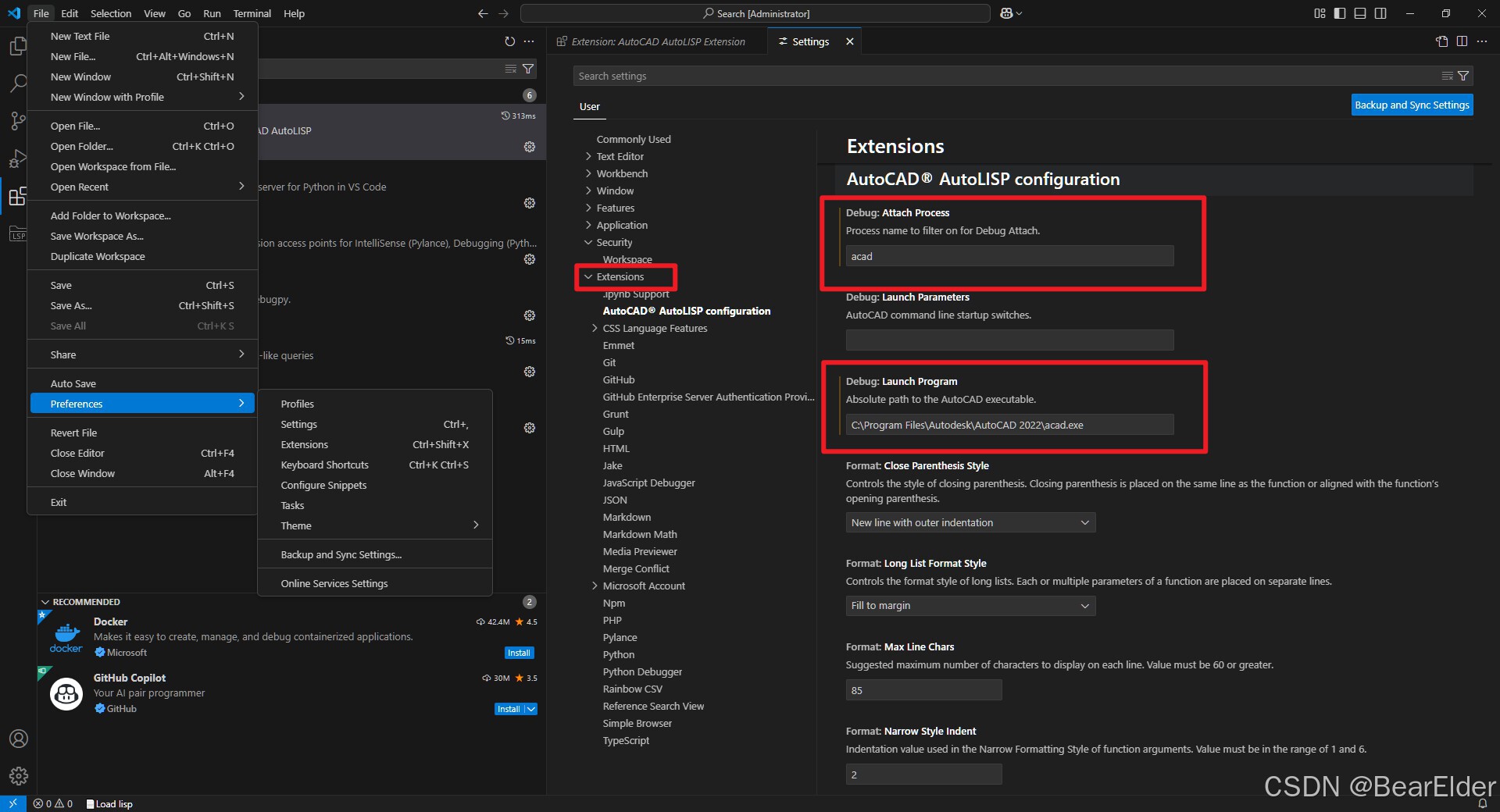Edit Debug Attach Process field
Viewport: 1500px width, 812px height.
click(x=1009, y=256)
